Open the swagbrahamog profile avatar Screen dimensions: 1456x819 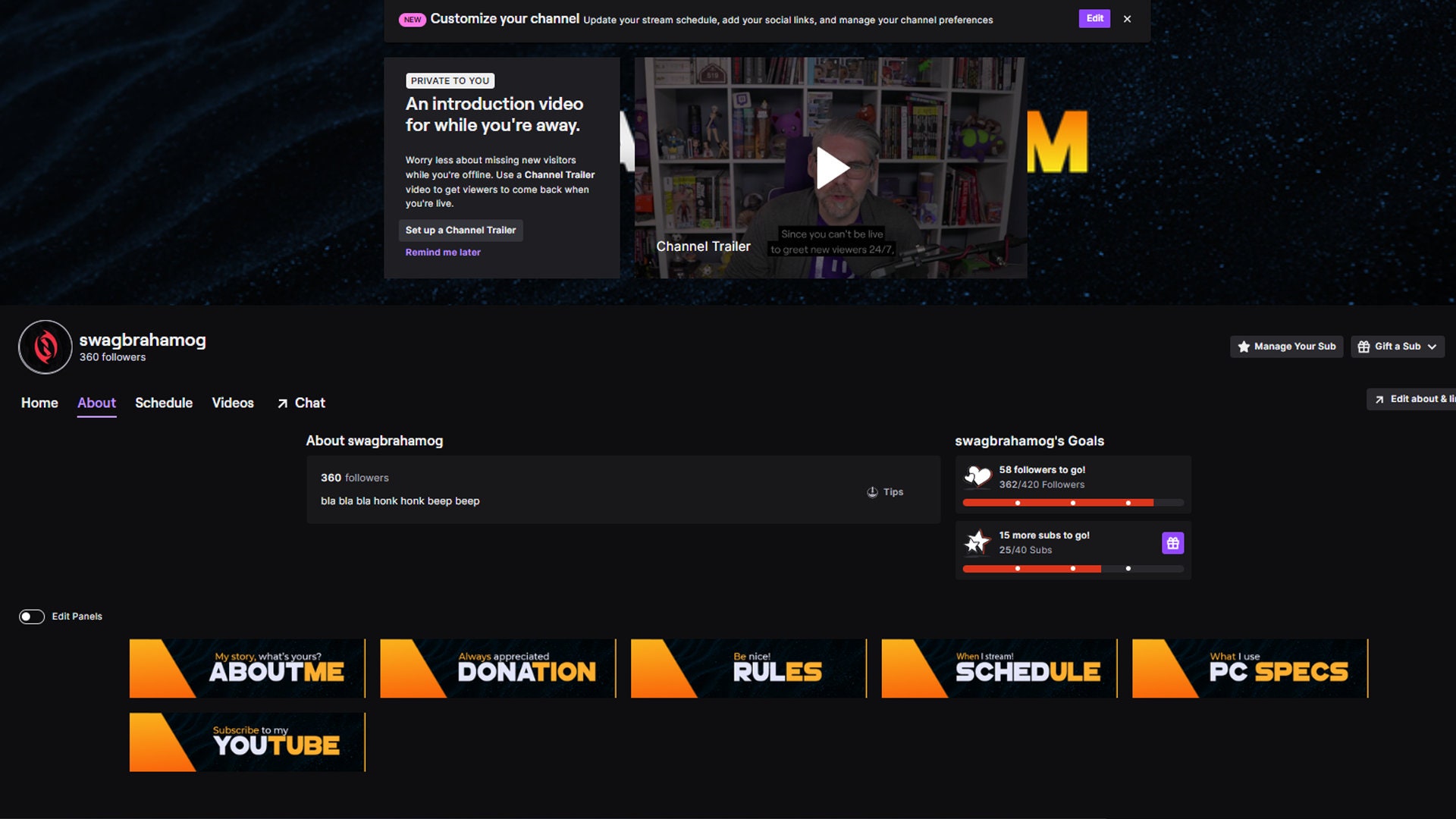click(x=45, y=347)
